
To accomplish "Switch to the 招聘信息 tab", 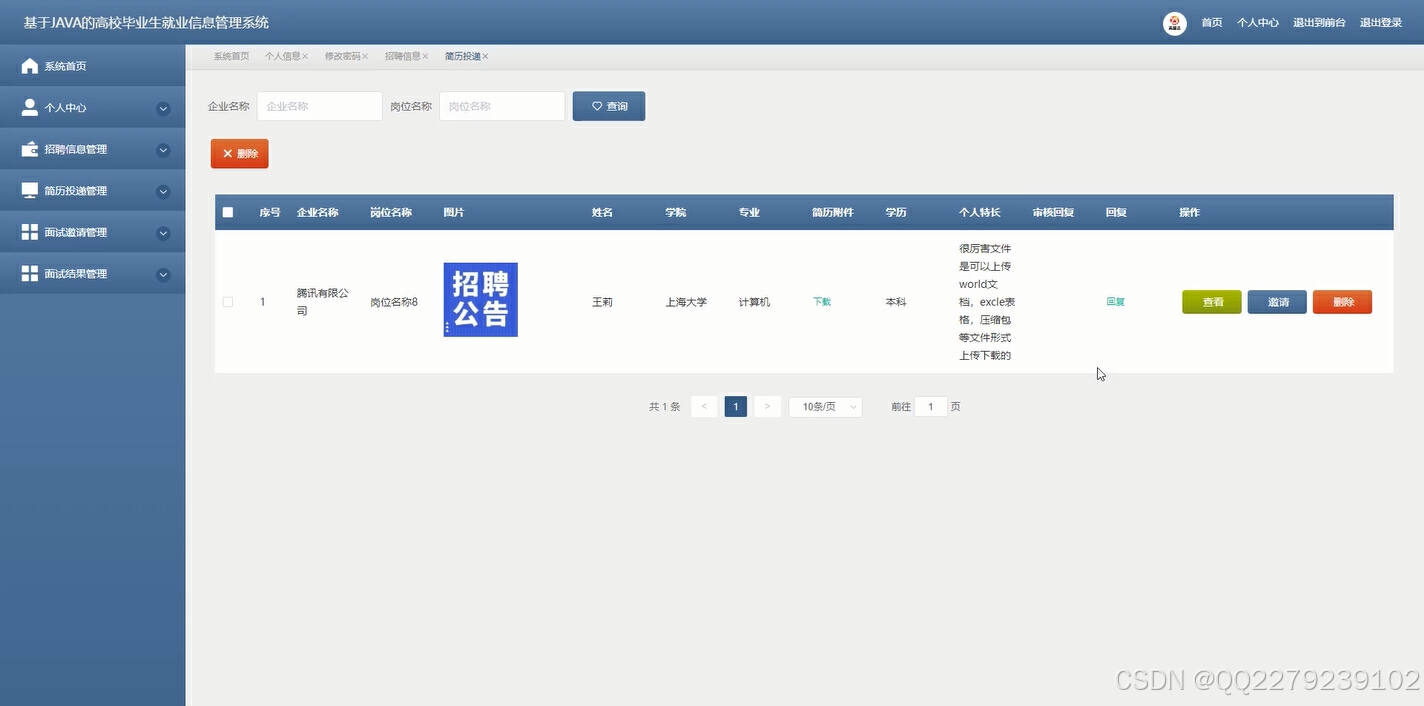I will click(x=401, y=56).
